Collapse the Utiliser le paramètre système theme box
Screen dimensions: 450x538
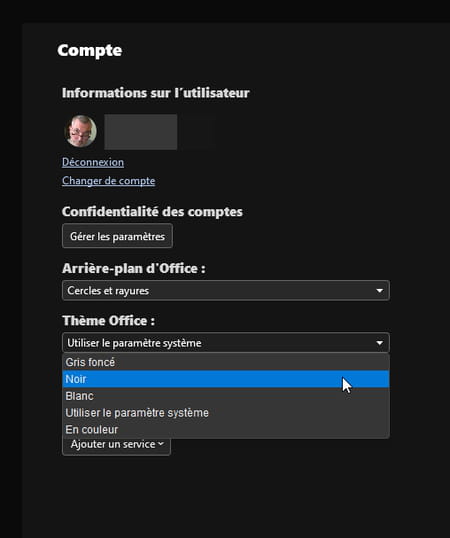tap(226, 343)
